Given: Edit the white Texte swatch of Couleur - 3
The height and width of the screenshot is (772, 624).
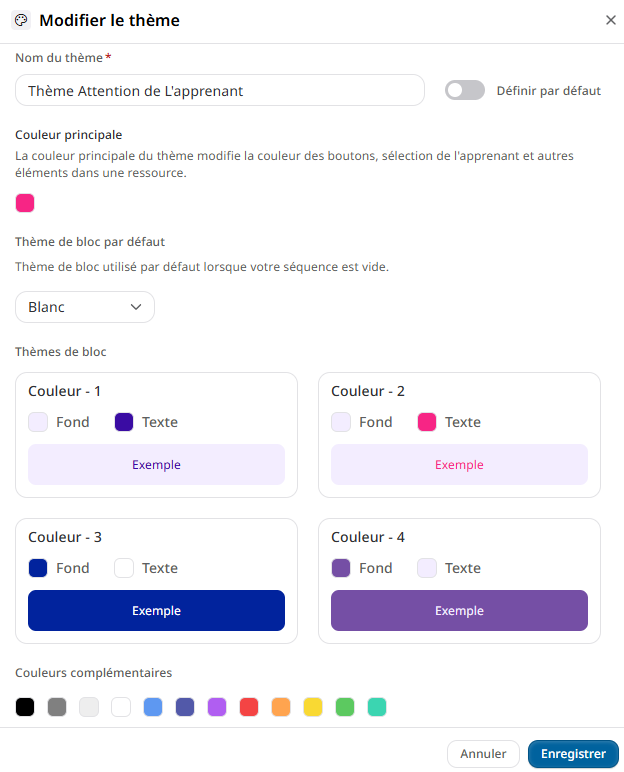Looking at the screenshot, I should tap(124, 568).
